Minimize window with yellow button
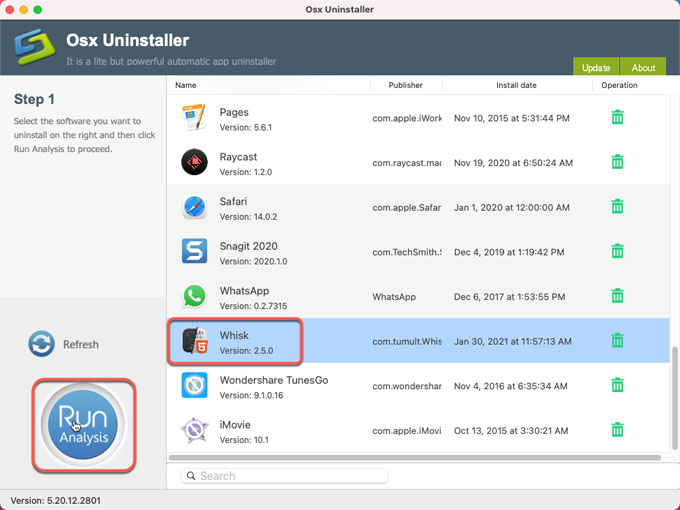The width and height of the screenshot is (680, 510). (x=24, y=10)
